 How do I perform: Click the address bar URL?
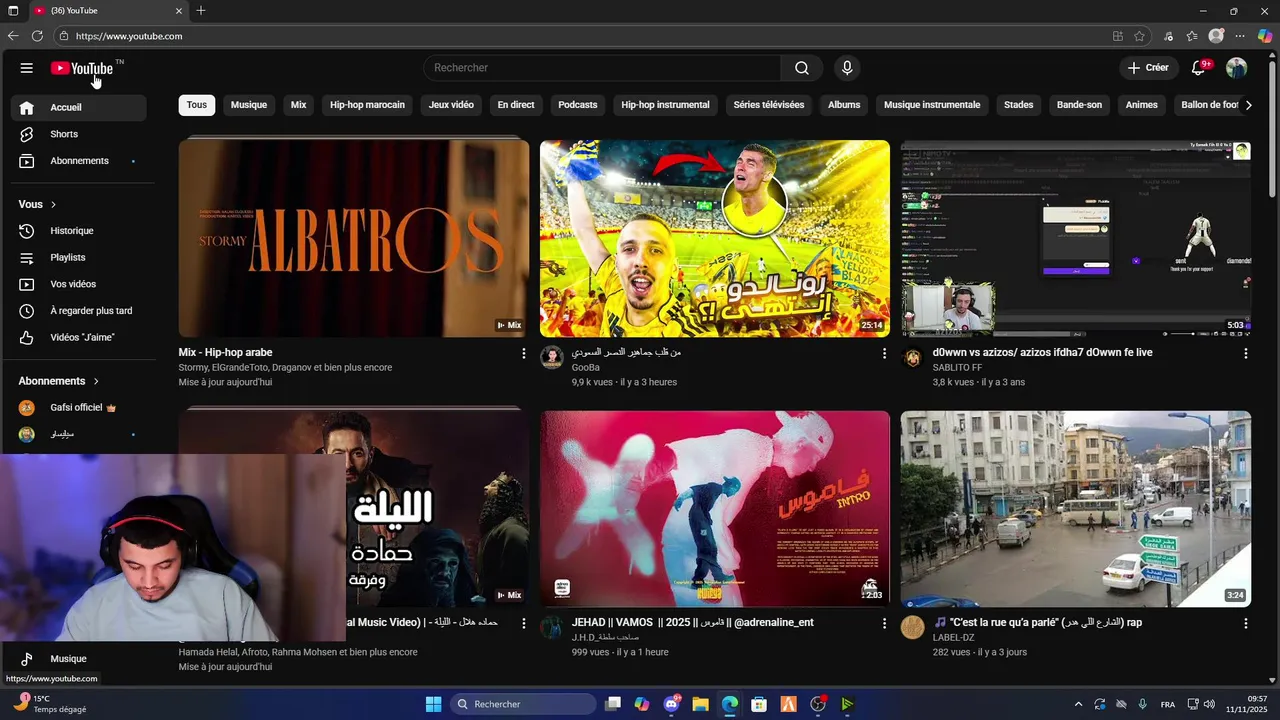click(x=129, y=36)
